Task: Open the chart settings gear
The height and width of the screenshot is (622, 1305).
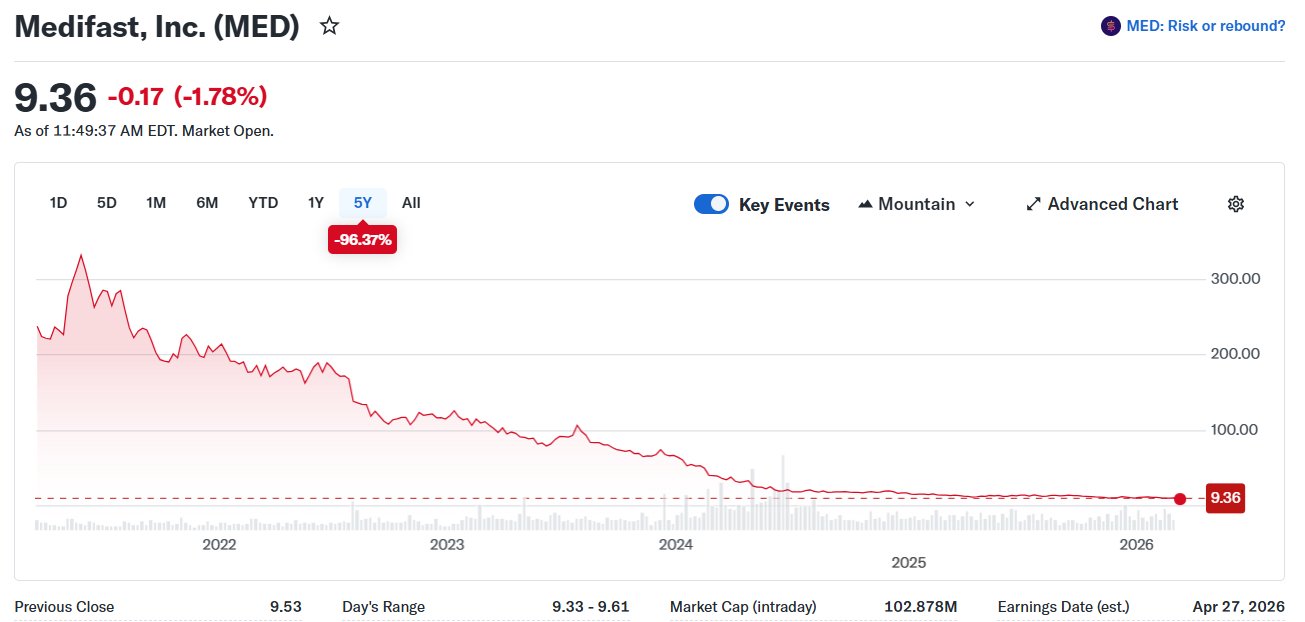Action: 1236,204
